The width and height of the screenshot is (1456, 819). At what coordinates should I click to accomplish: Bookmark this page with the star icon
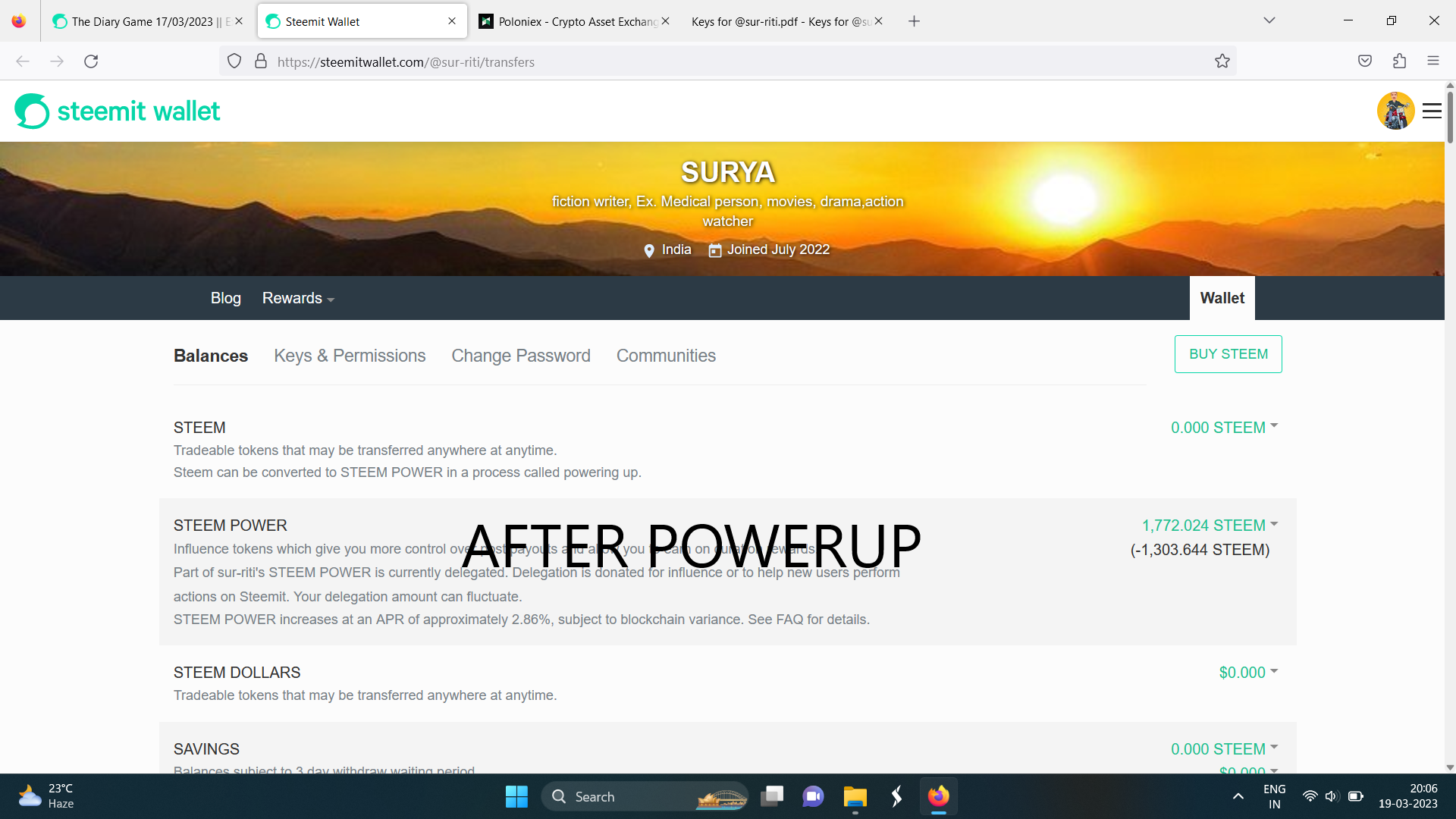(x=1222, y=61)
